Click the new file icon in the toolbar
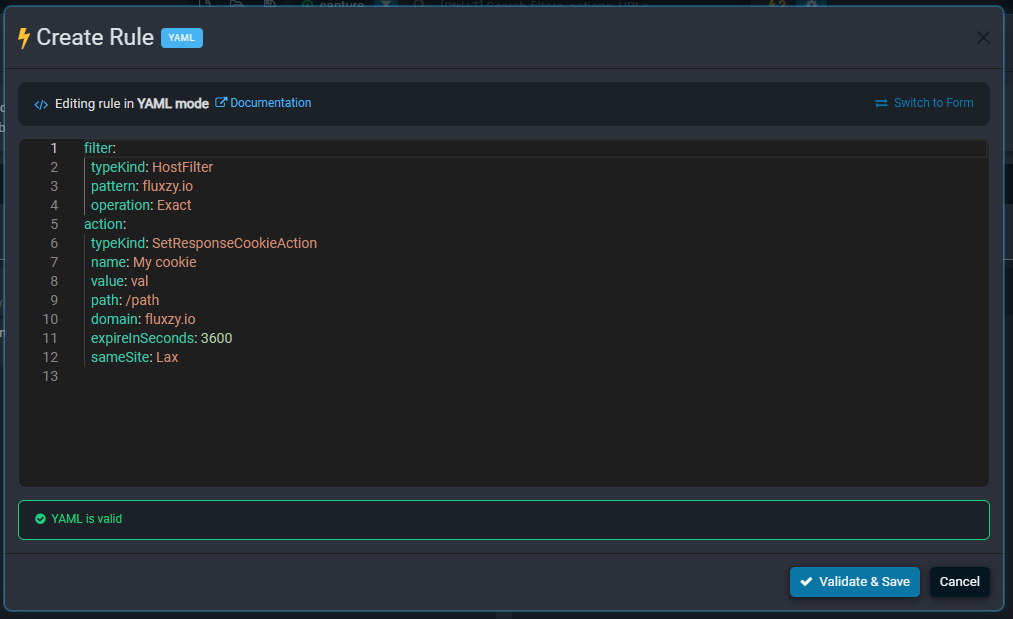 tap(210, 4)
